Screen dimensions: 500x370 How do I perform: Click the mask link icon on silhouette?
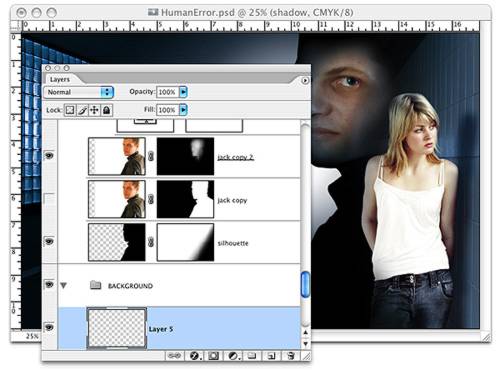pyautogui.click(x=151, y=242)
